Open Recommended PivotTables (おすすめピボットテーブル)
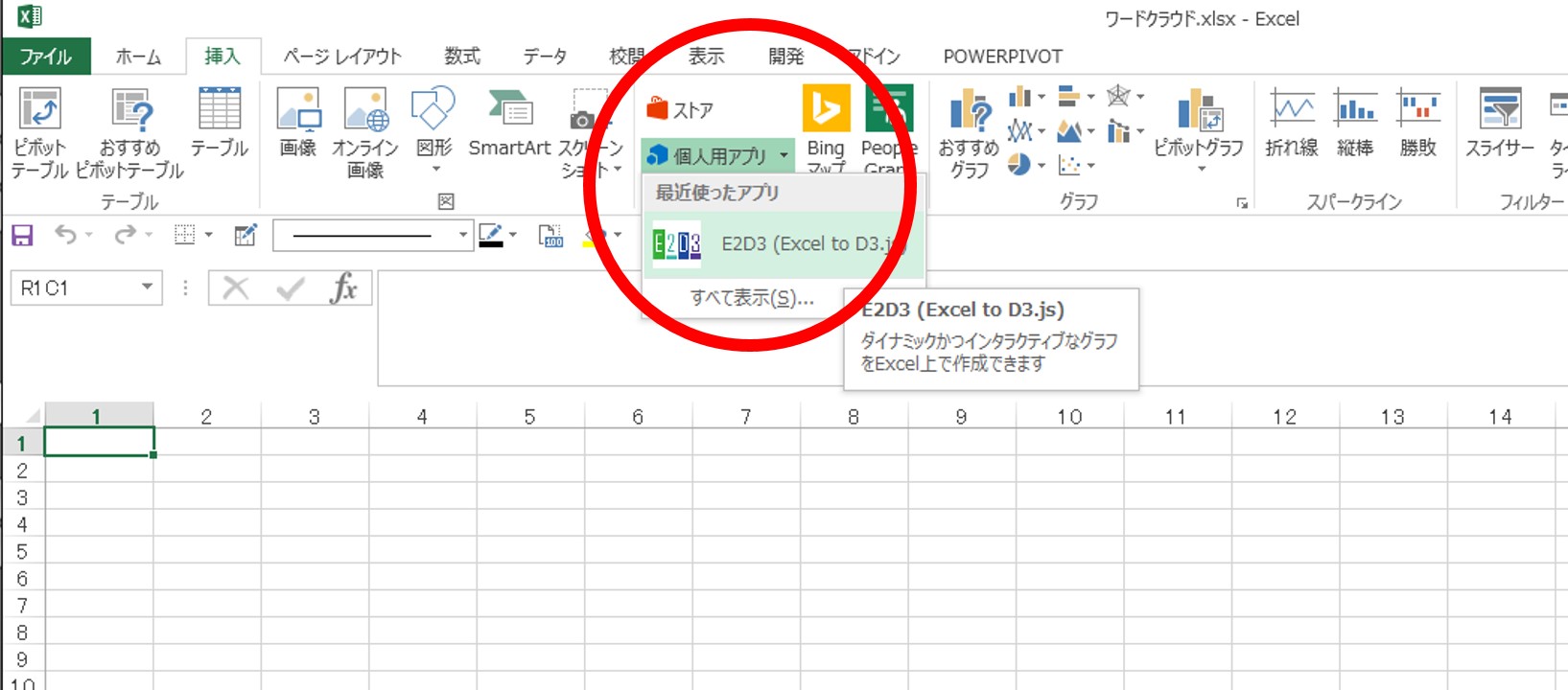 point(131,109)
